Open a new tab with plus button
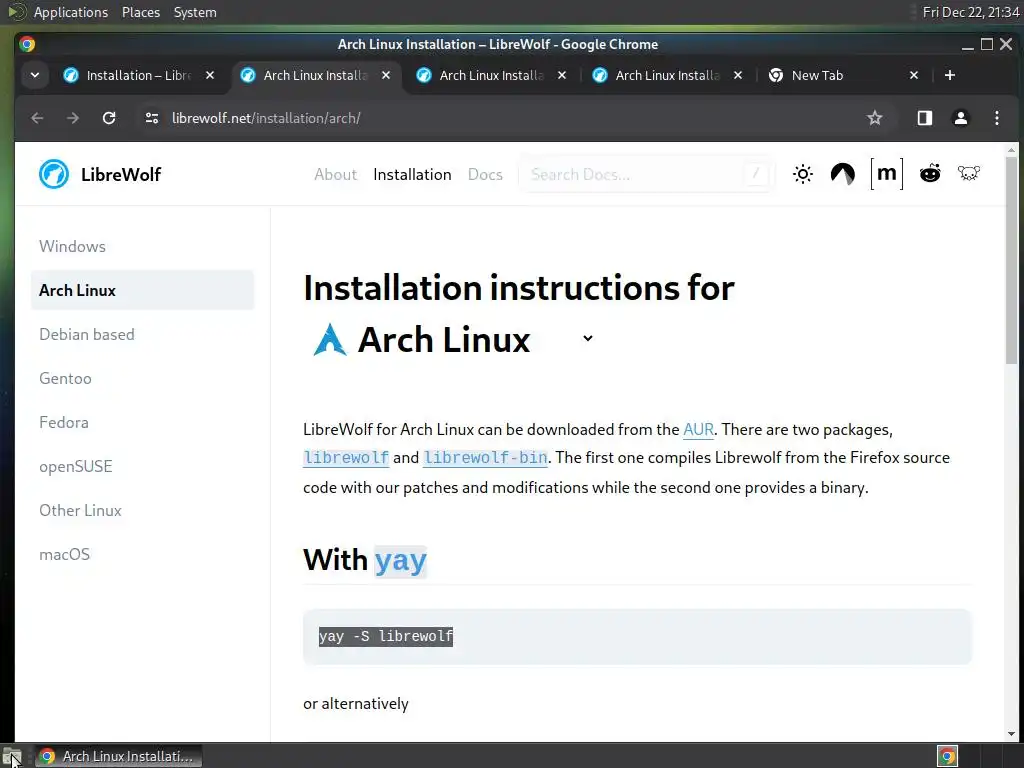1024x768 pixels. (x=950, y=75)
